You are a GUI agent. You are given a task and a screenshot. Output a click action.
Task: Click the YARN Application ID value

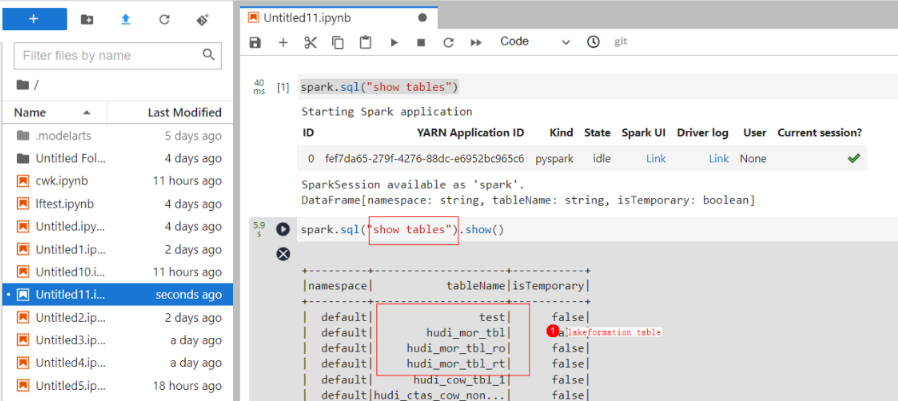pos(424,159)
